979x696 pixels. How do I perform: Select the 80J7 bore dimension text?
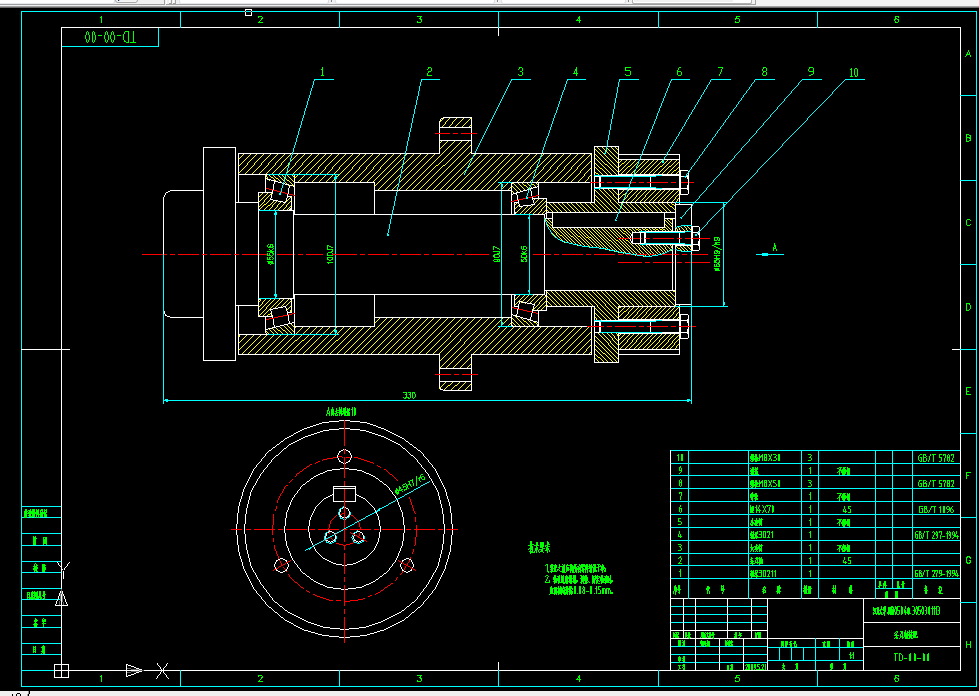(x=497, y=254)
